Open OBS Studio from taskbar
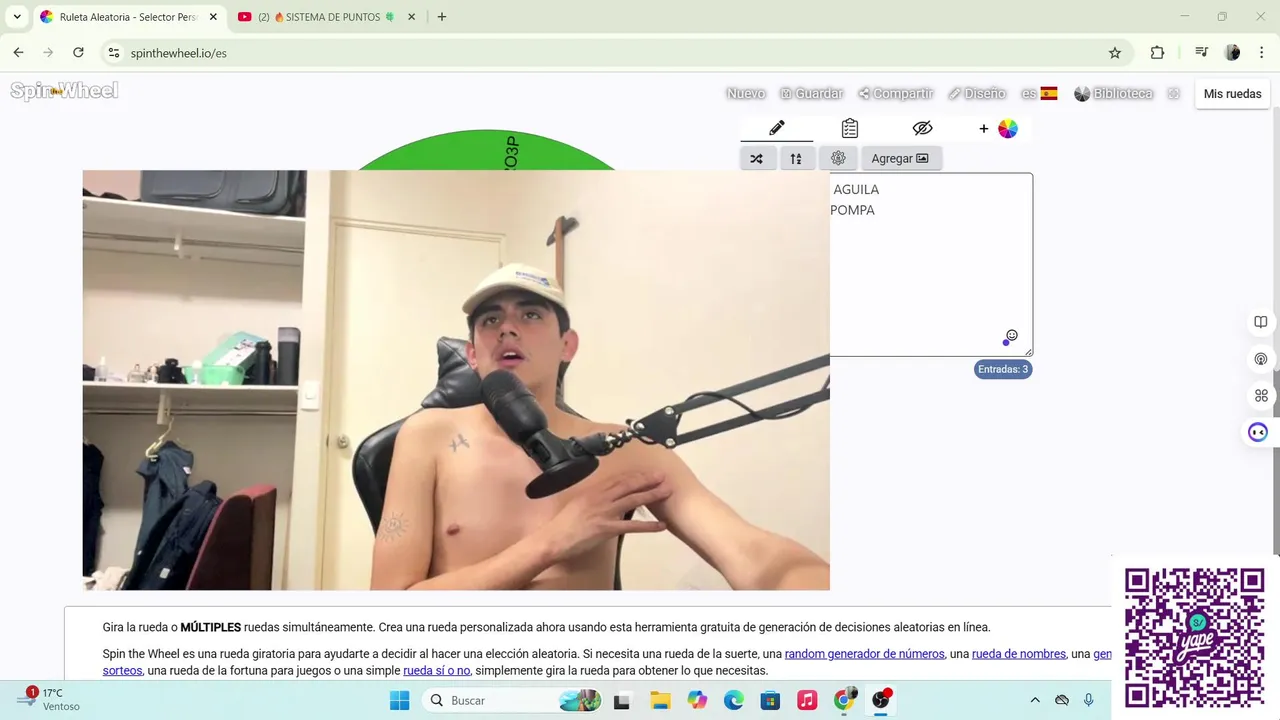 point(881,700)
